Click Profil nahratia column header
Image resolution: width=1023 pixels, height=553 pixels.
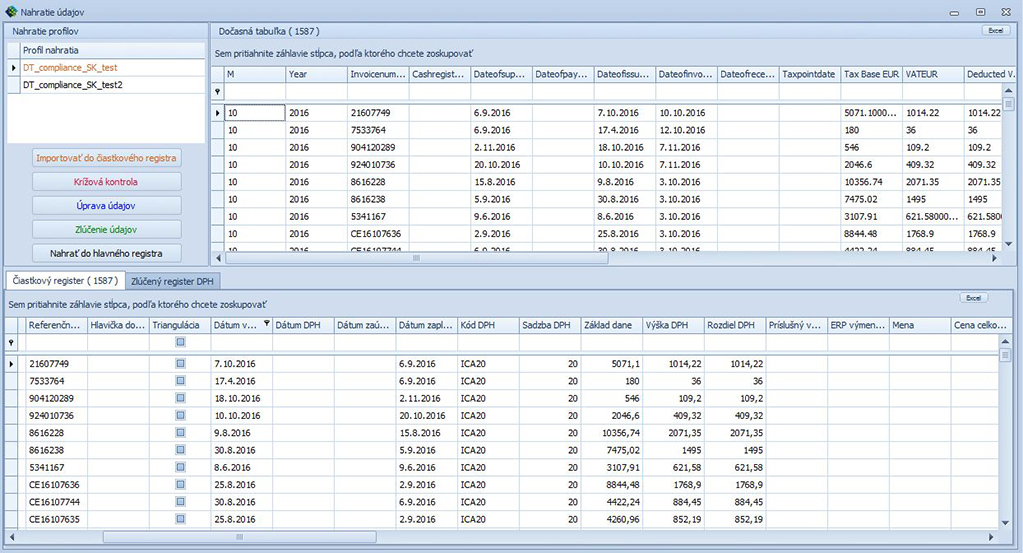[112, 50]
